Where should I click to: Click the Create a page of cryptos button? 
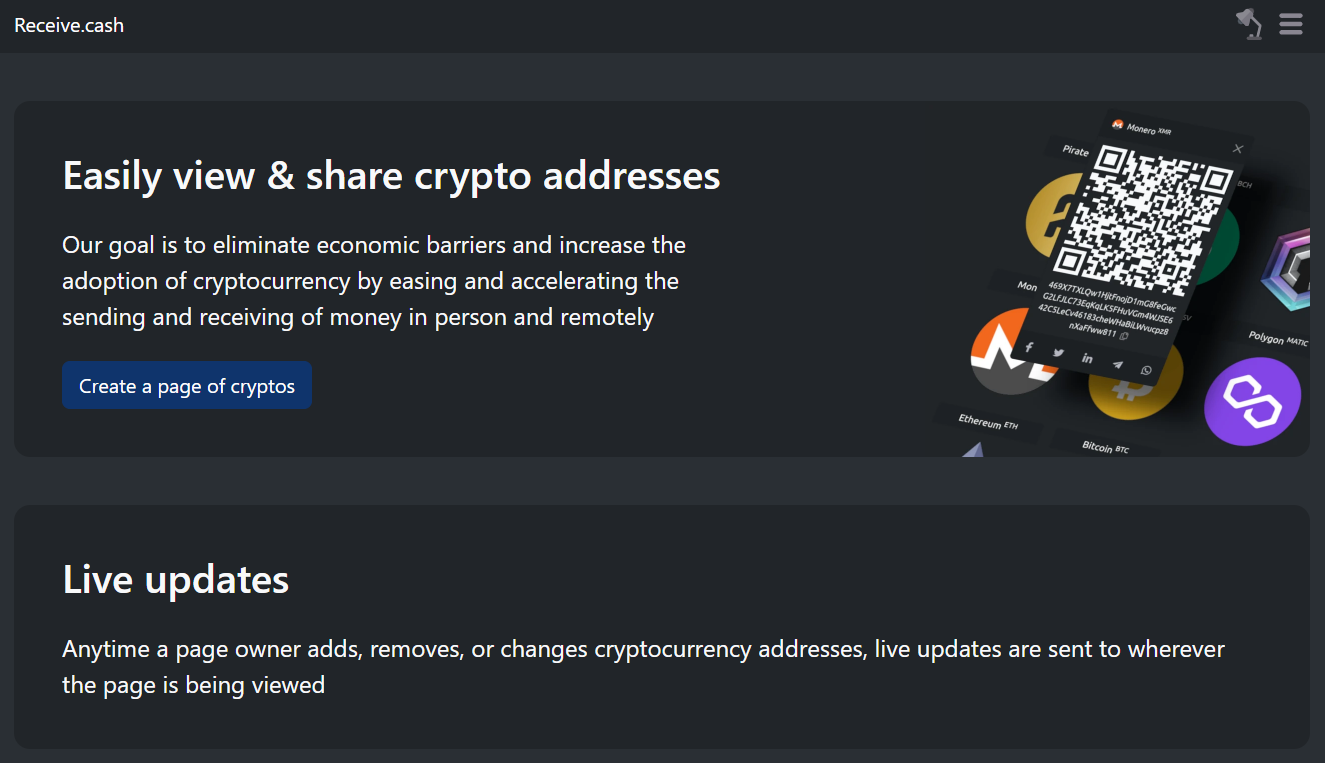point(187,385)
